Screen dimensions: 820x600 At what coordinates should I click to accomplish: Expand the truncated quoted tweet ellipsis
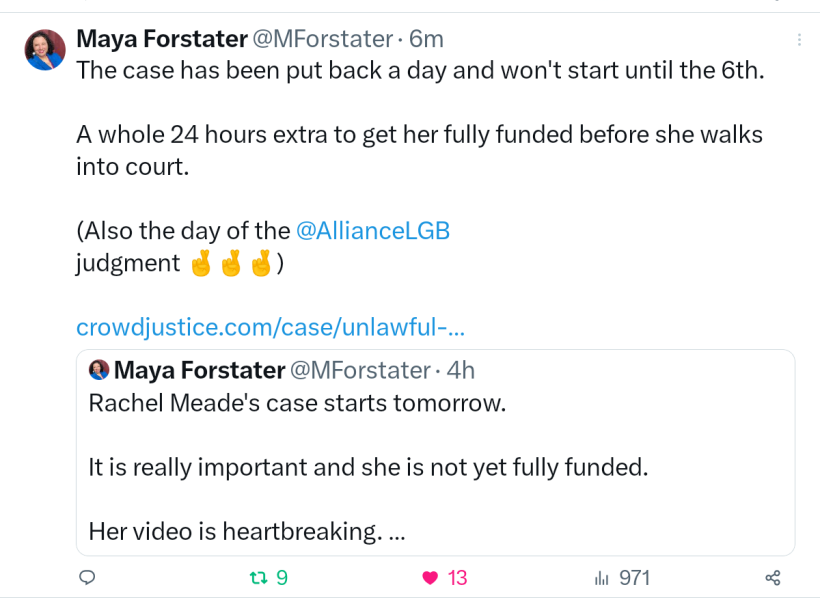tap(396, 532)
